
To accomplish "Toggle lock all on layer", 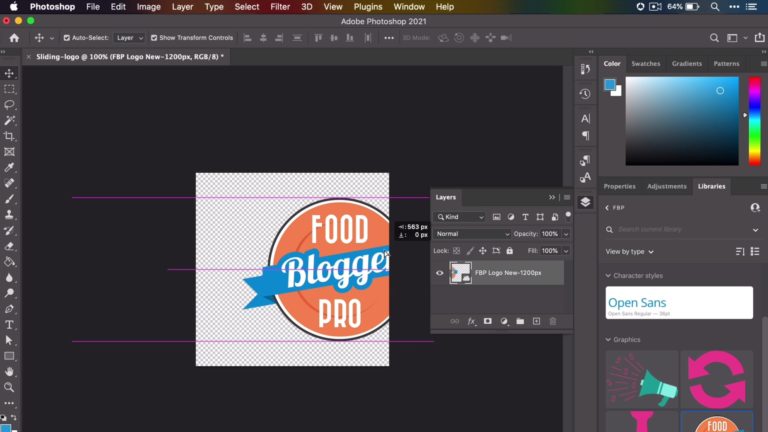I will 509,251.
